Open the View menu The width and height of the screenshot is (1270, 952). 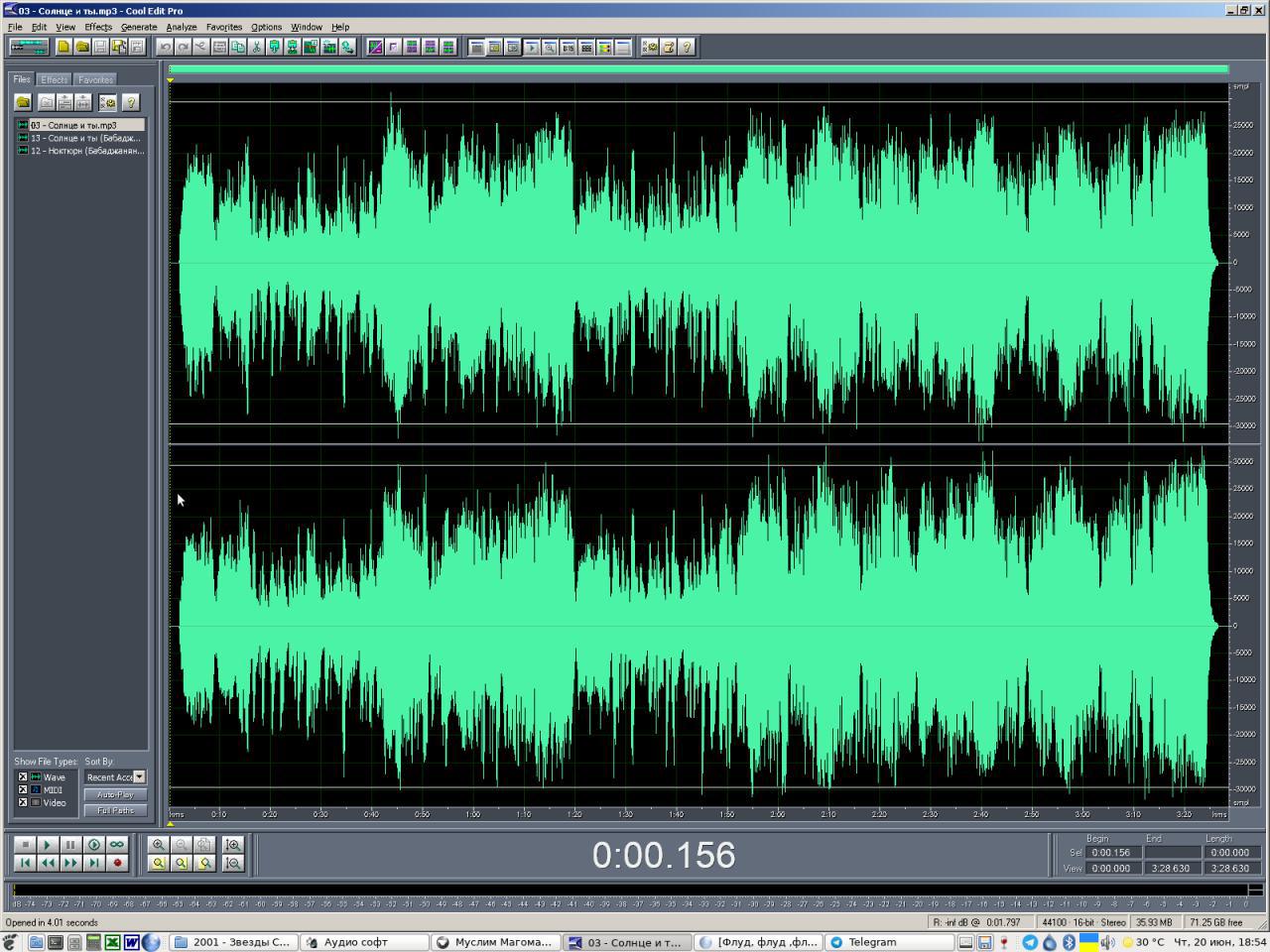(65, 27)
